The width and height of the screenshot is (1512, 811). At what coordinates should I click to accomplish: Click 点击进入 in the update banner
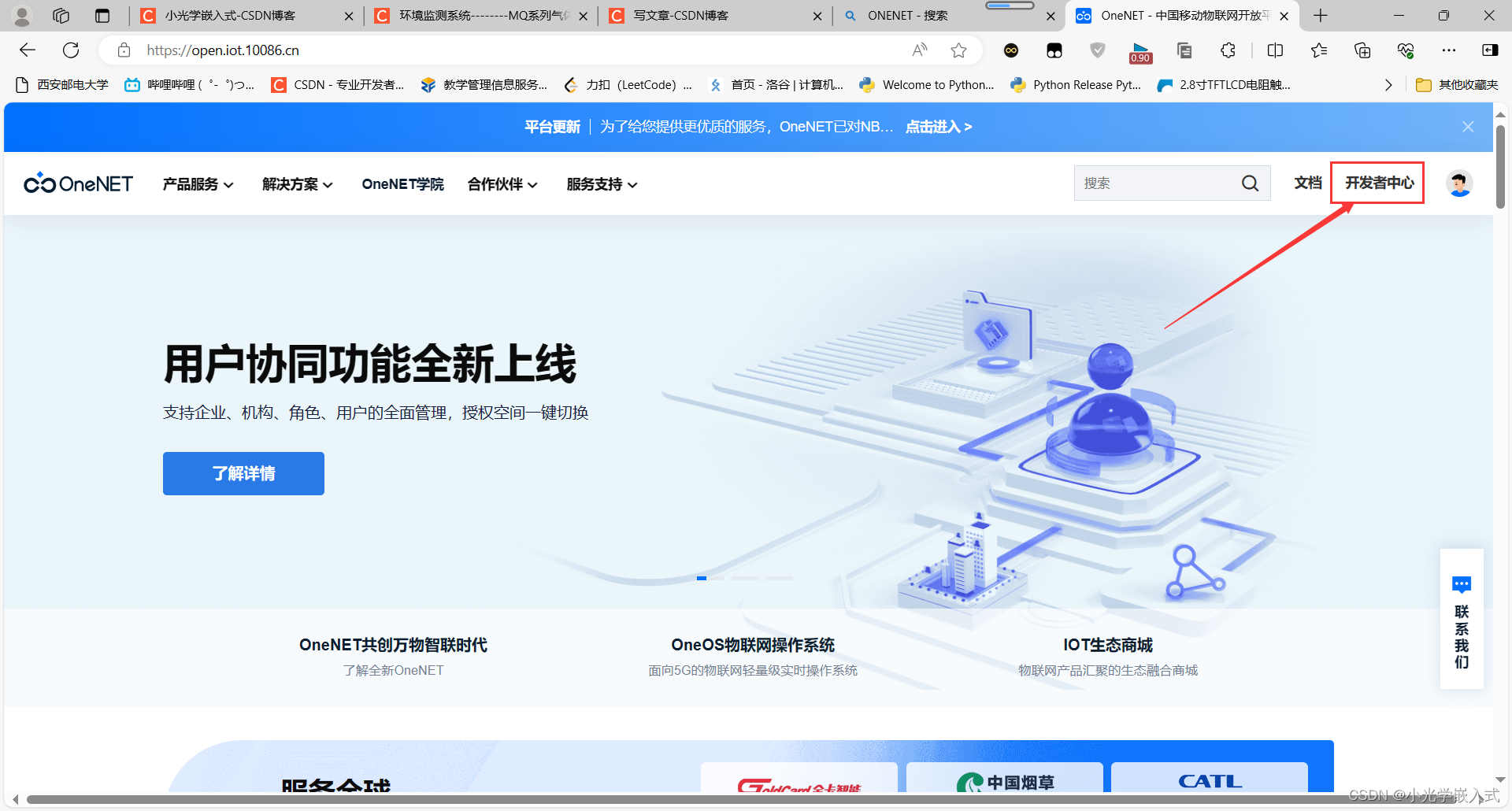(939, 127)
